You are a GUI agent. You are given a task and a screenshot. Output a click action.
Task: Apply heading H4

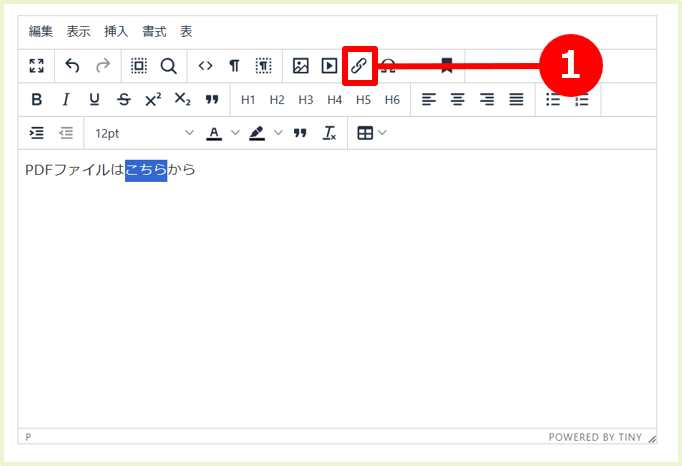click(x=334, y=100)
